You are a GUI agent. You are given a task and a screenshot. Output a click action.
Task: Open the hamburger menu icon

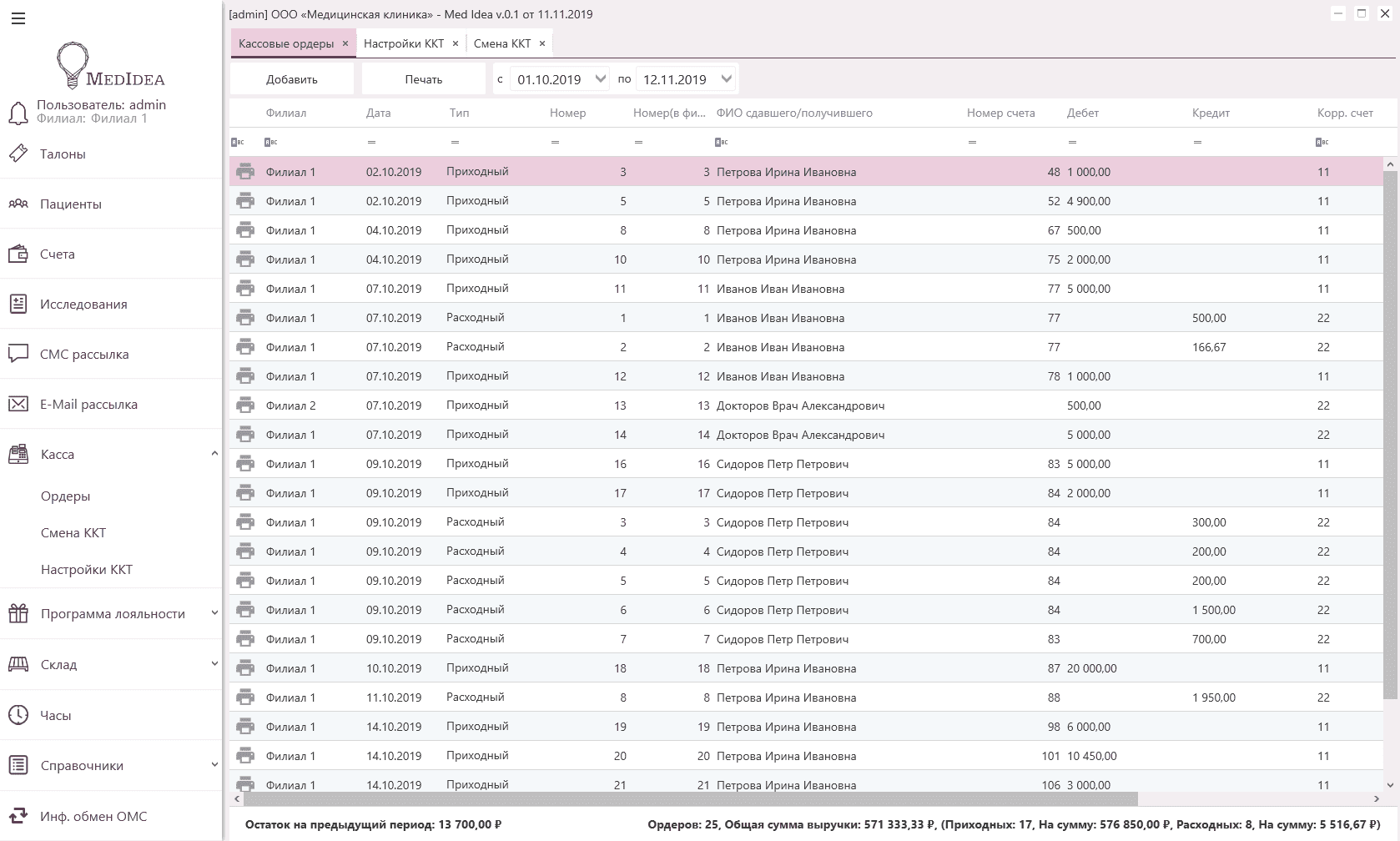pos(18,18)
